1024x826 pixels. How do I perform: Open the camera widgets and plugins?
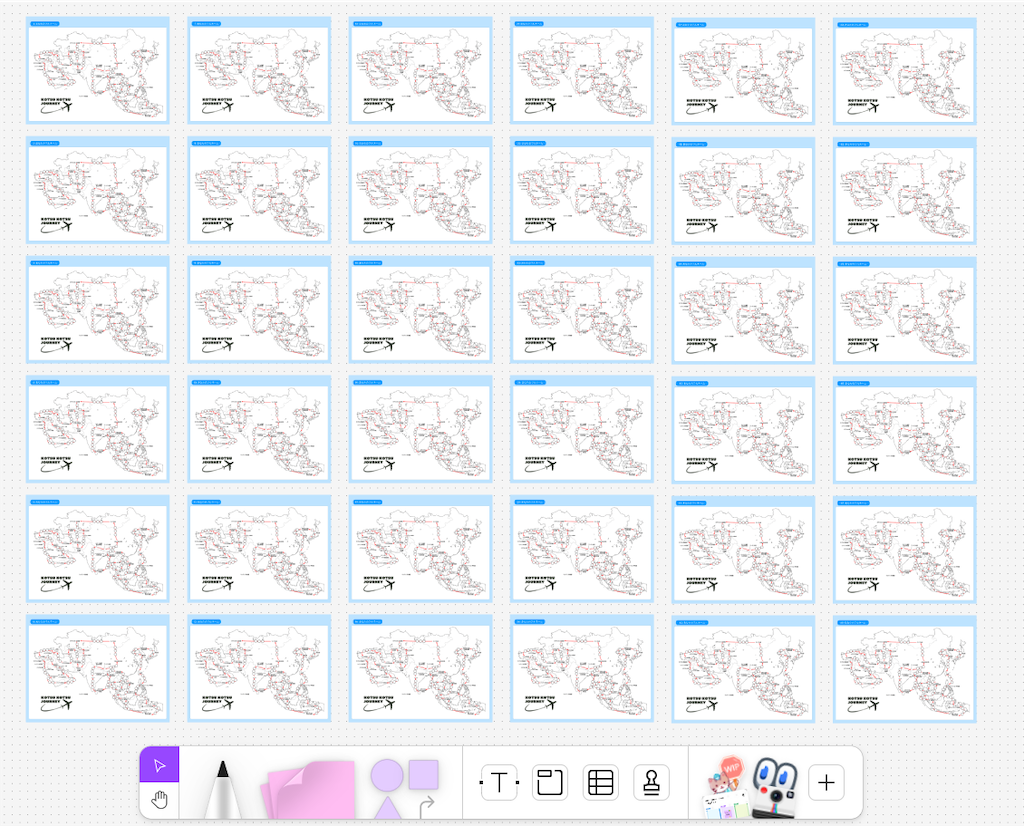coord(775,787)
